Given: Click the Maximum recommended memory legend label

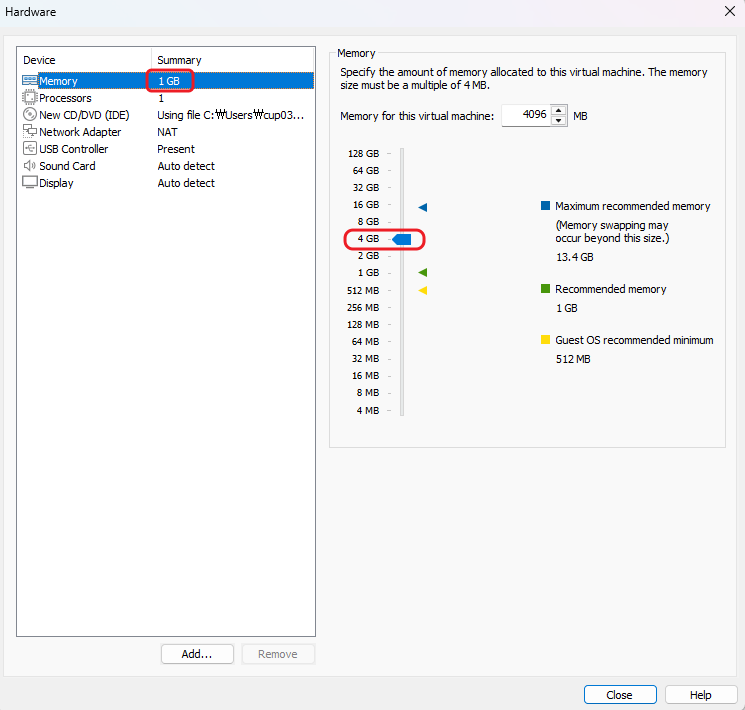Looking at the screenshot, I should (632, 206).
